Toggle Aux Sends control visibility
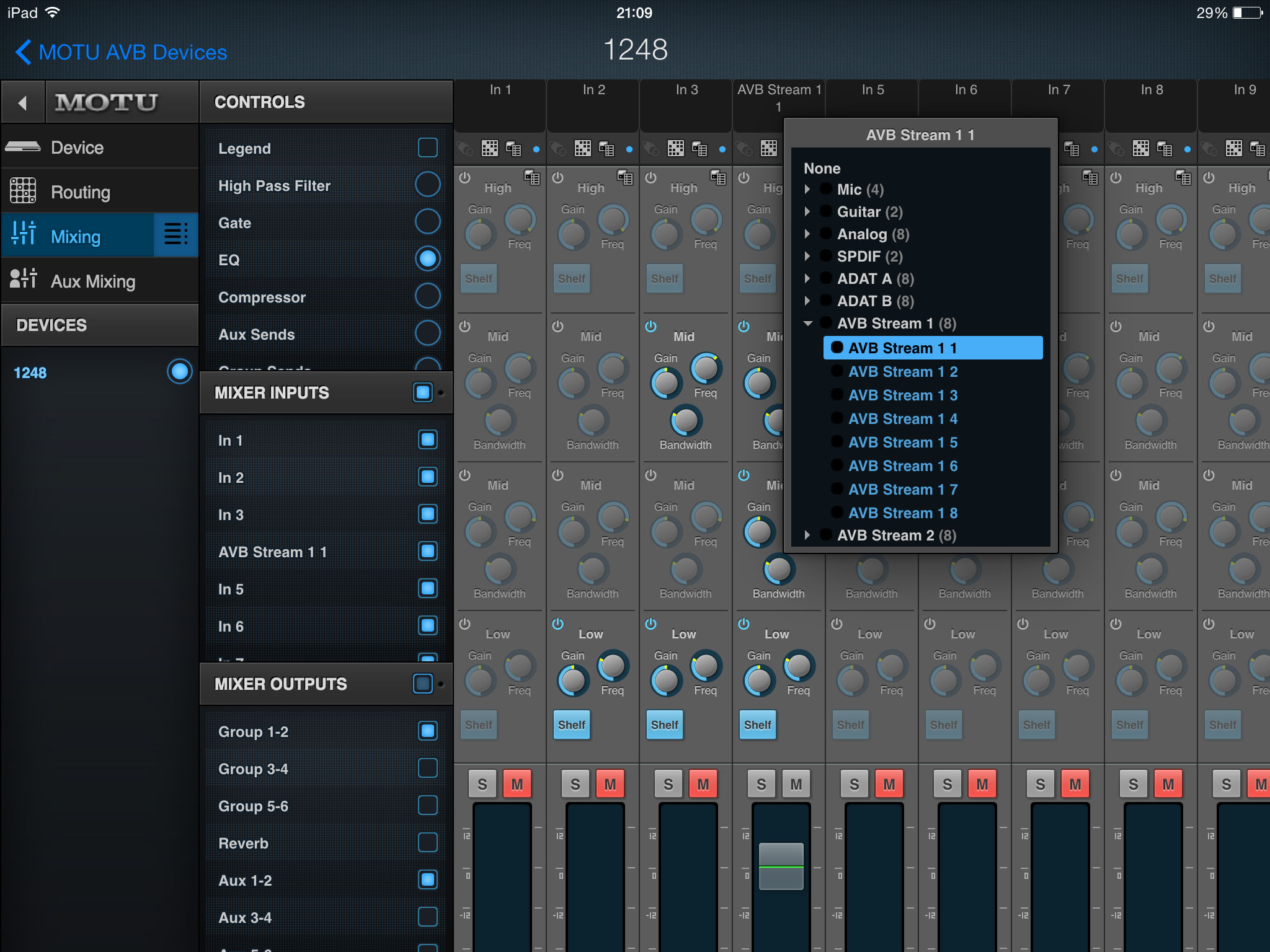 click(428, 333)
